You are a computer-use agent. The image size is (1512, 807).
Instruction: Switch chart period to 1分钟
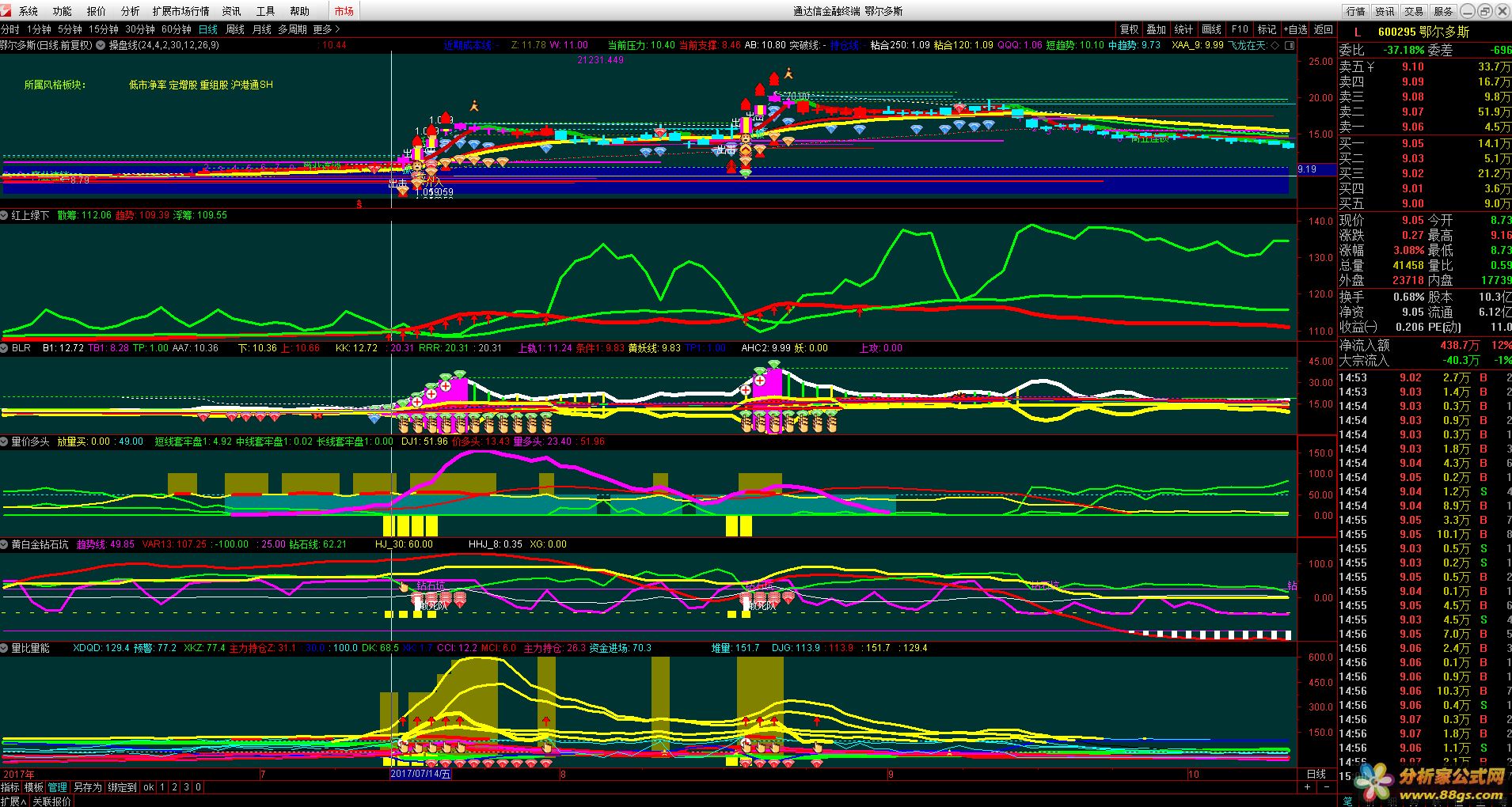coord(39,29)
